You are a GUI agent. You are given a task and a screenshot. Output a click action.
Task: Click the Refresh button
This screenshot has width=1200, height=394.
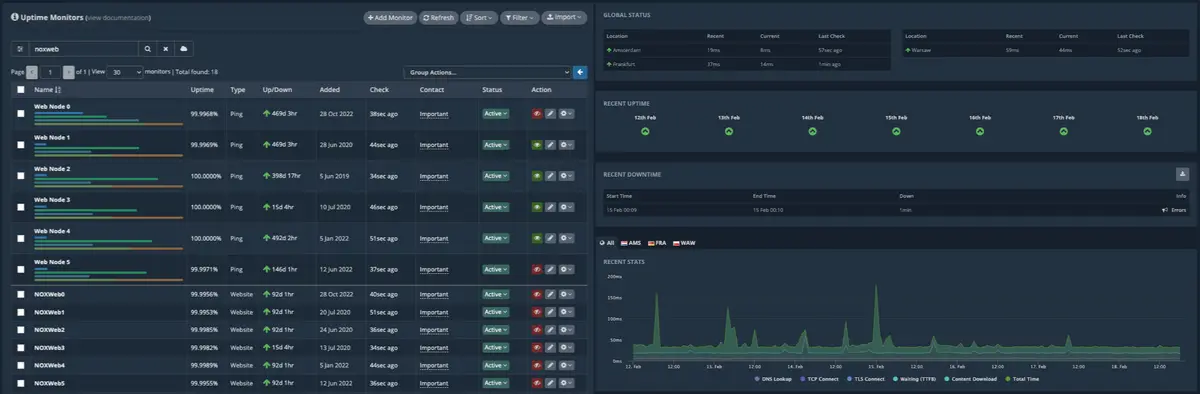(438, 17)
